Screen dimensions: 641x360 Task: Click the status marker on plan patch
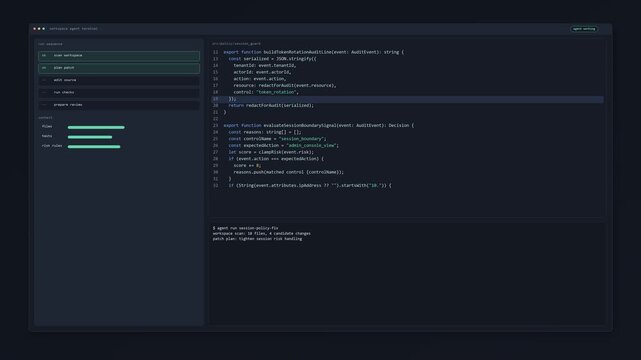click(x=44, y=68)
